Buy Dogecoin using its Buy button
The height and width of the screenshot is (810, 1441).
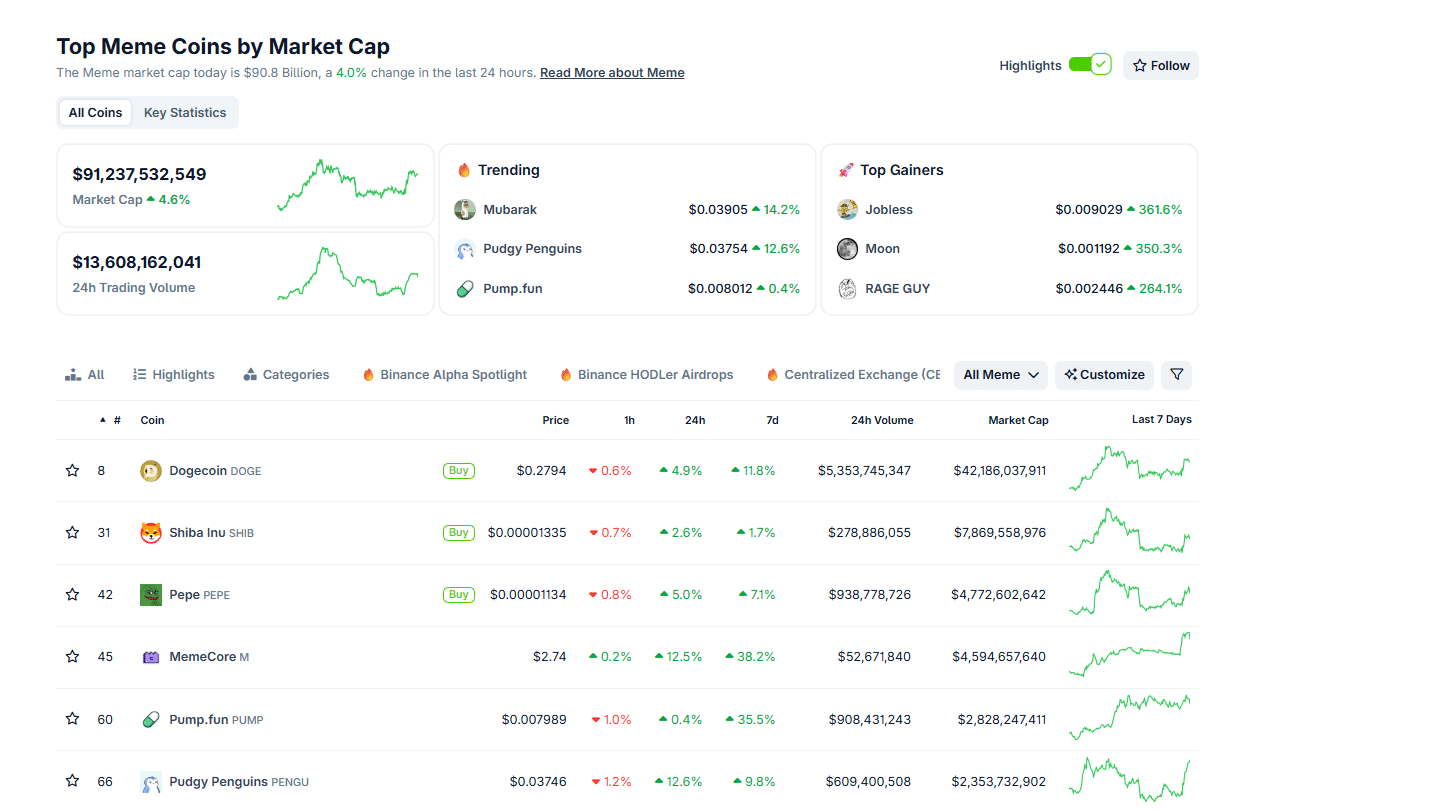[x=459, y=471]
